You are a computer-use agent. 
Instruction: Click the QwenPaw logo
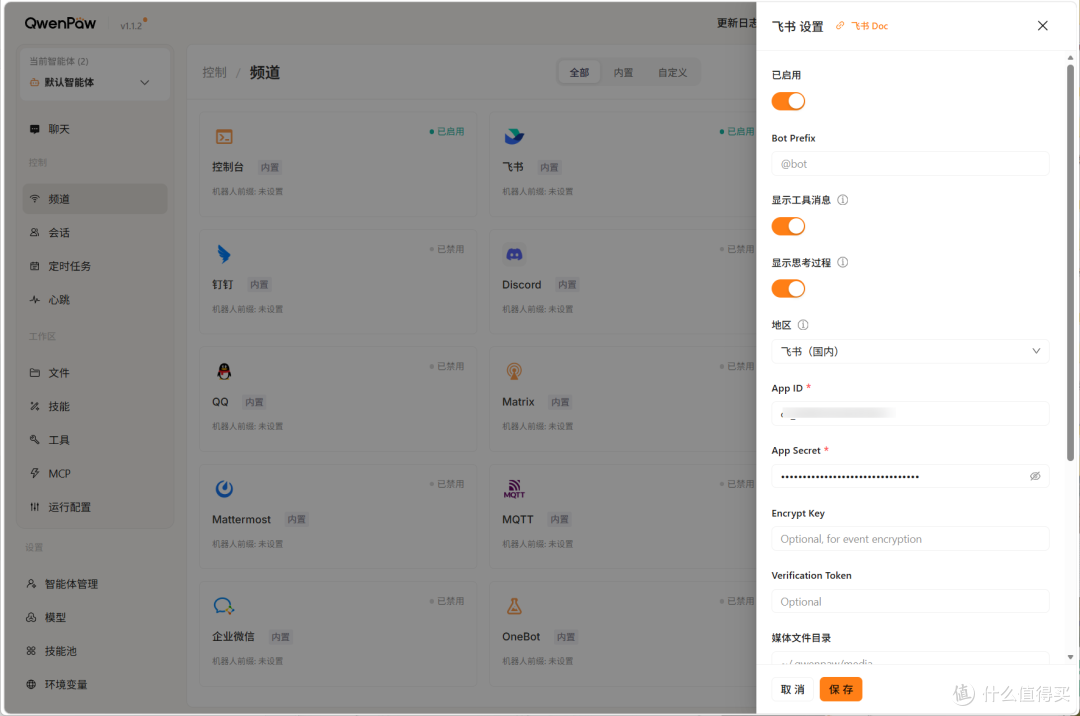60,23
